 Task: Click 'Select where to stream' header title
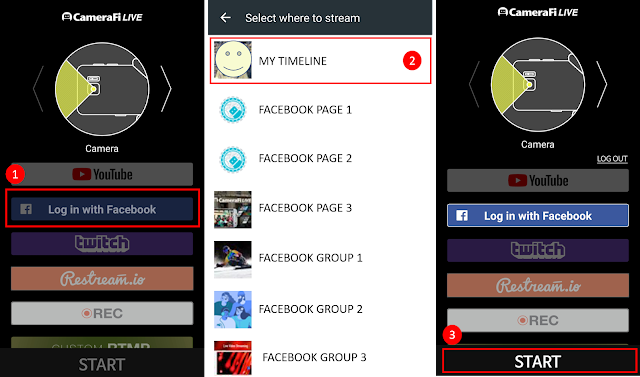click(302, 18)
